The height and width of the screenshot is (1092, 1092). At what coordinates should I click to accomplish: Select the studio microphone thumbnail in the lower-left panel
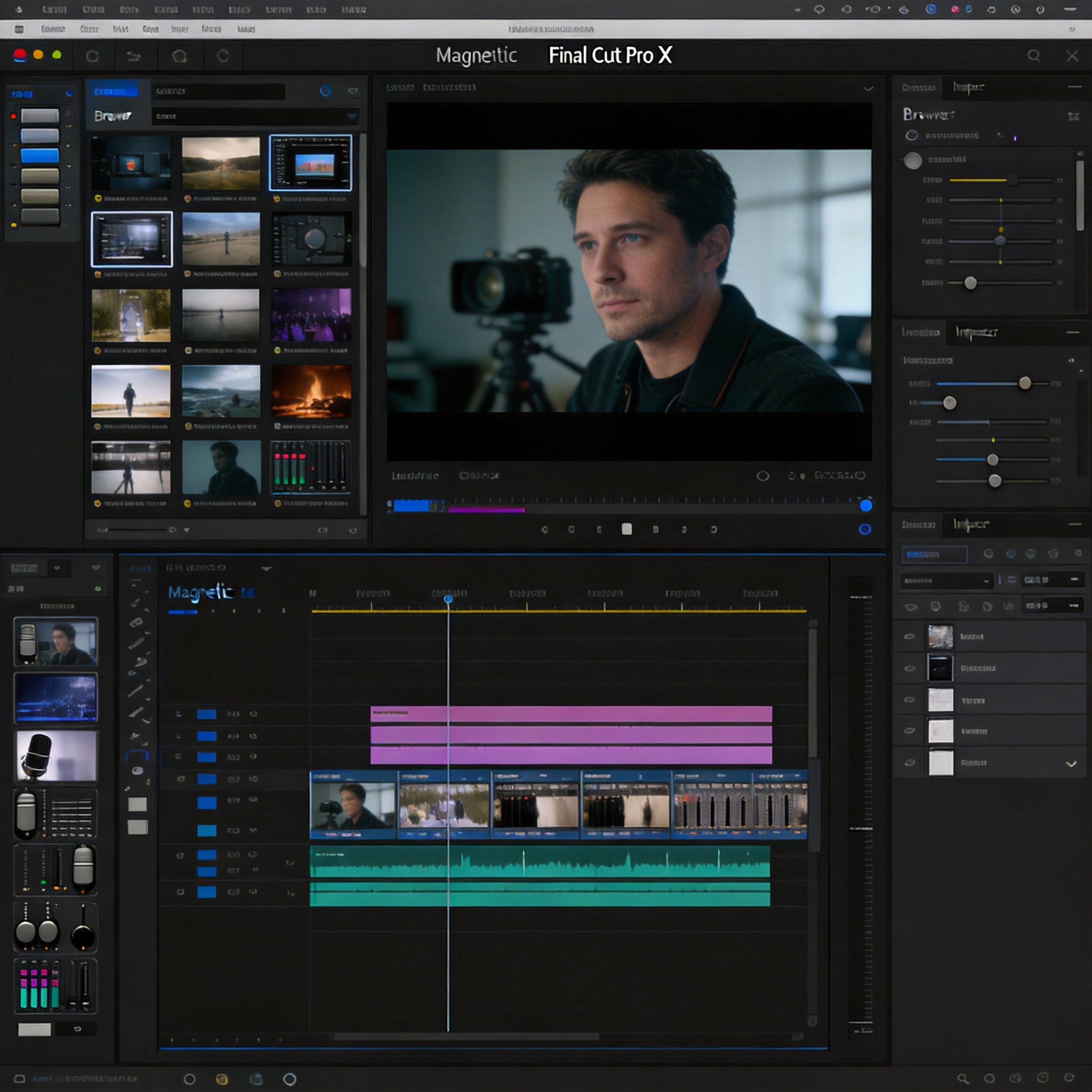56,756
